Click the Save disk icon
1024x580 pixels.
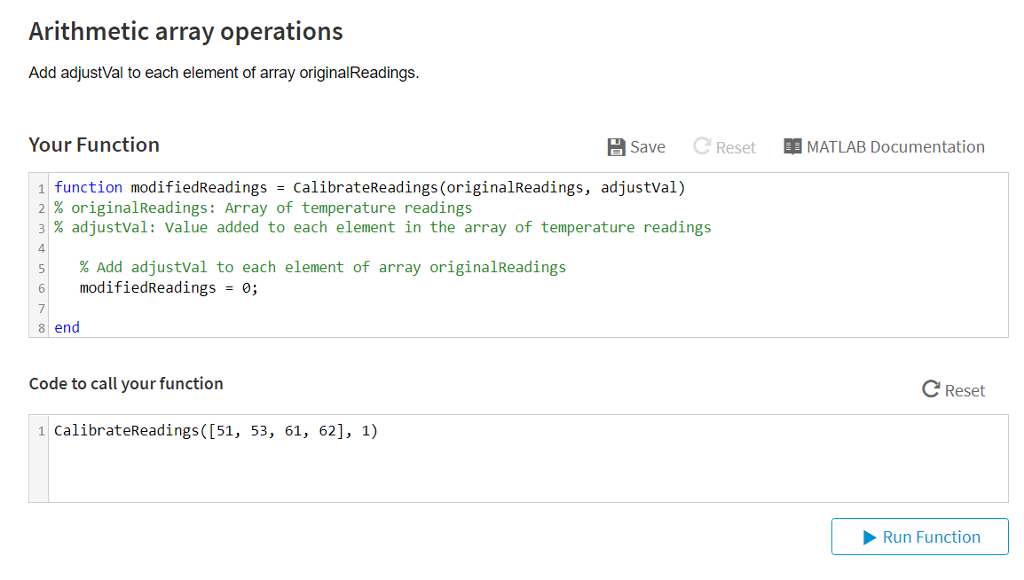617,146
